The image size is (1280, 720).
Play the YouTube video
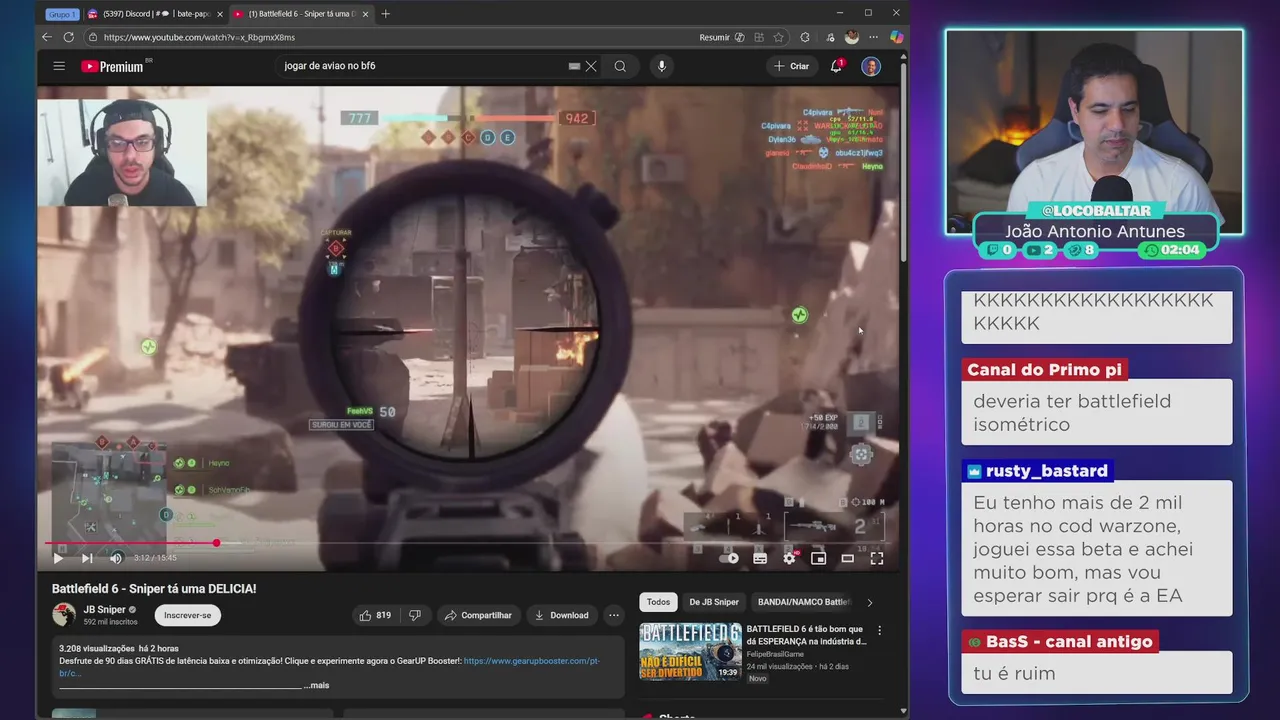point(57,558)
